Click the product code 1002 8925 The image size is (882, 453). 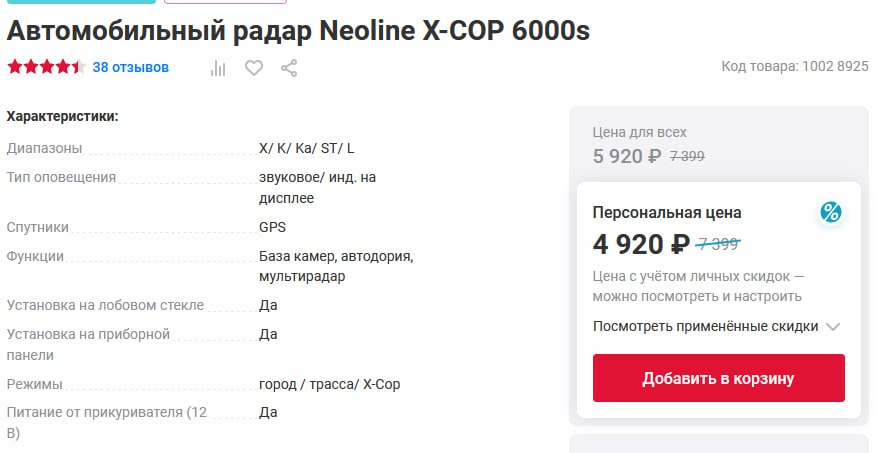(795, 67)
